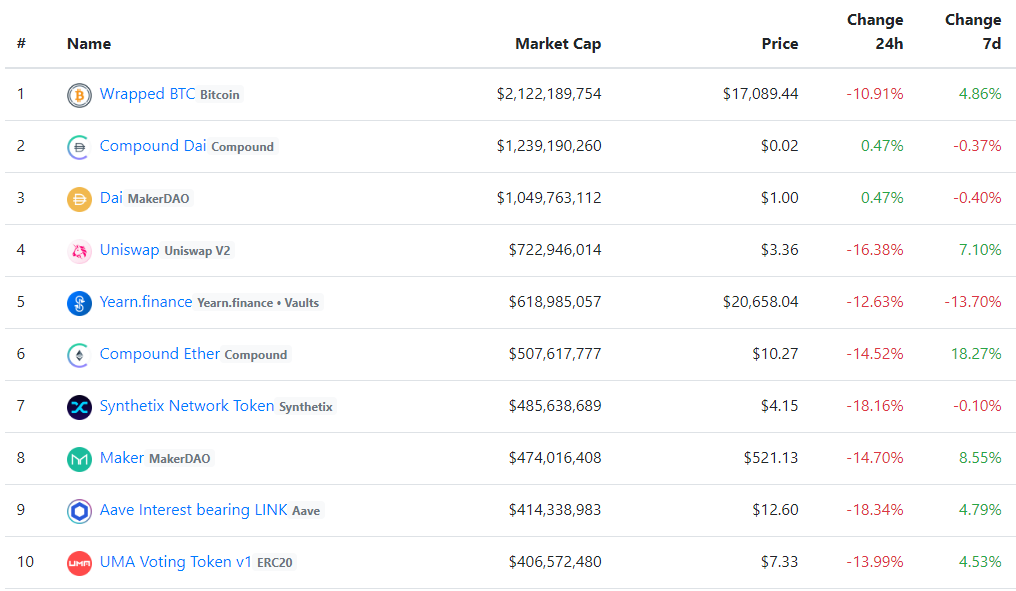The width and height of the screenshot is (1016, 591).
Task: Click the Maker green logo icon
Action: pyautogui.click(x=79, y=459)
